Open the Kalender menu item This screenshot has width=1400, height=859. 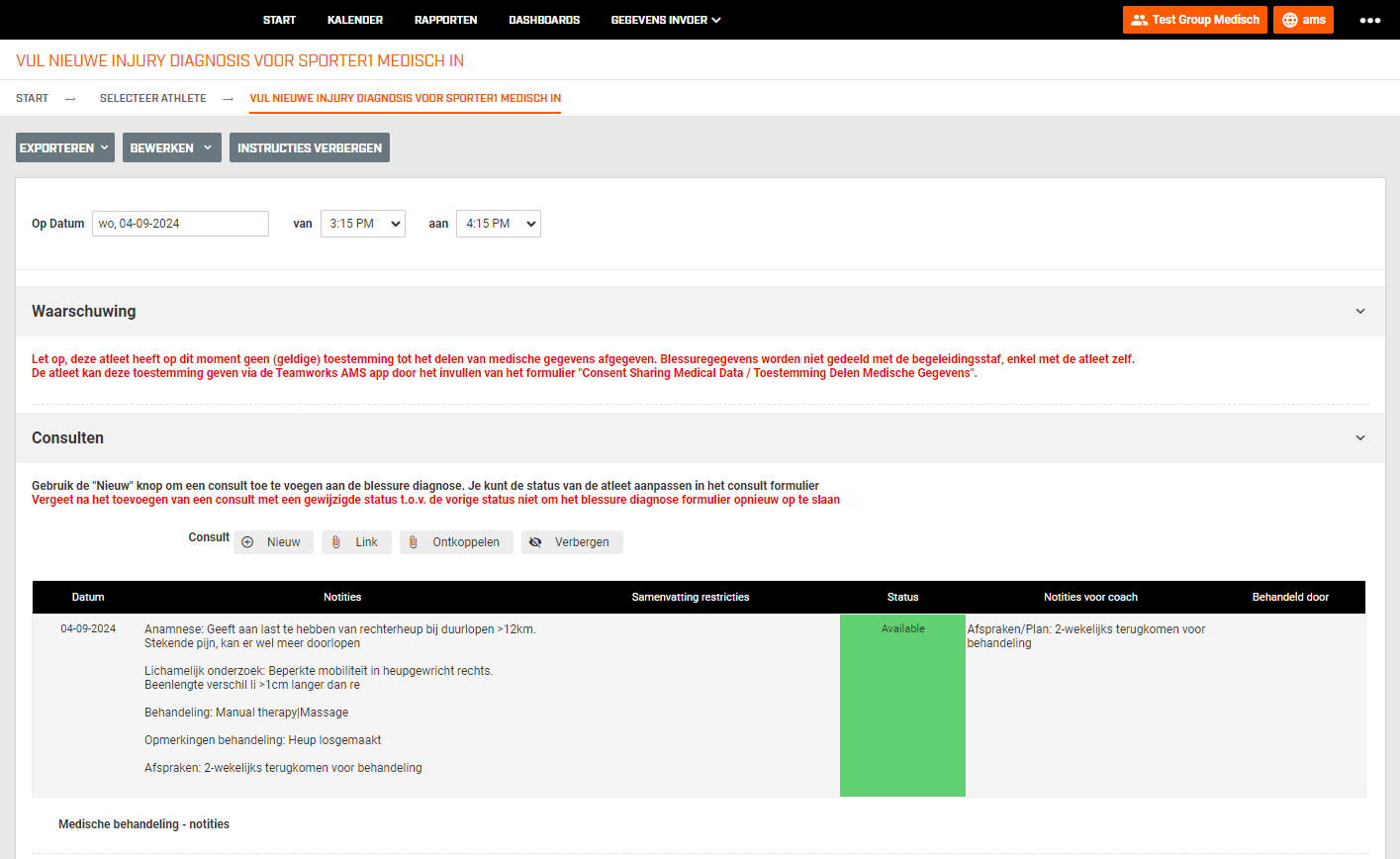[x=355, y=20]
